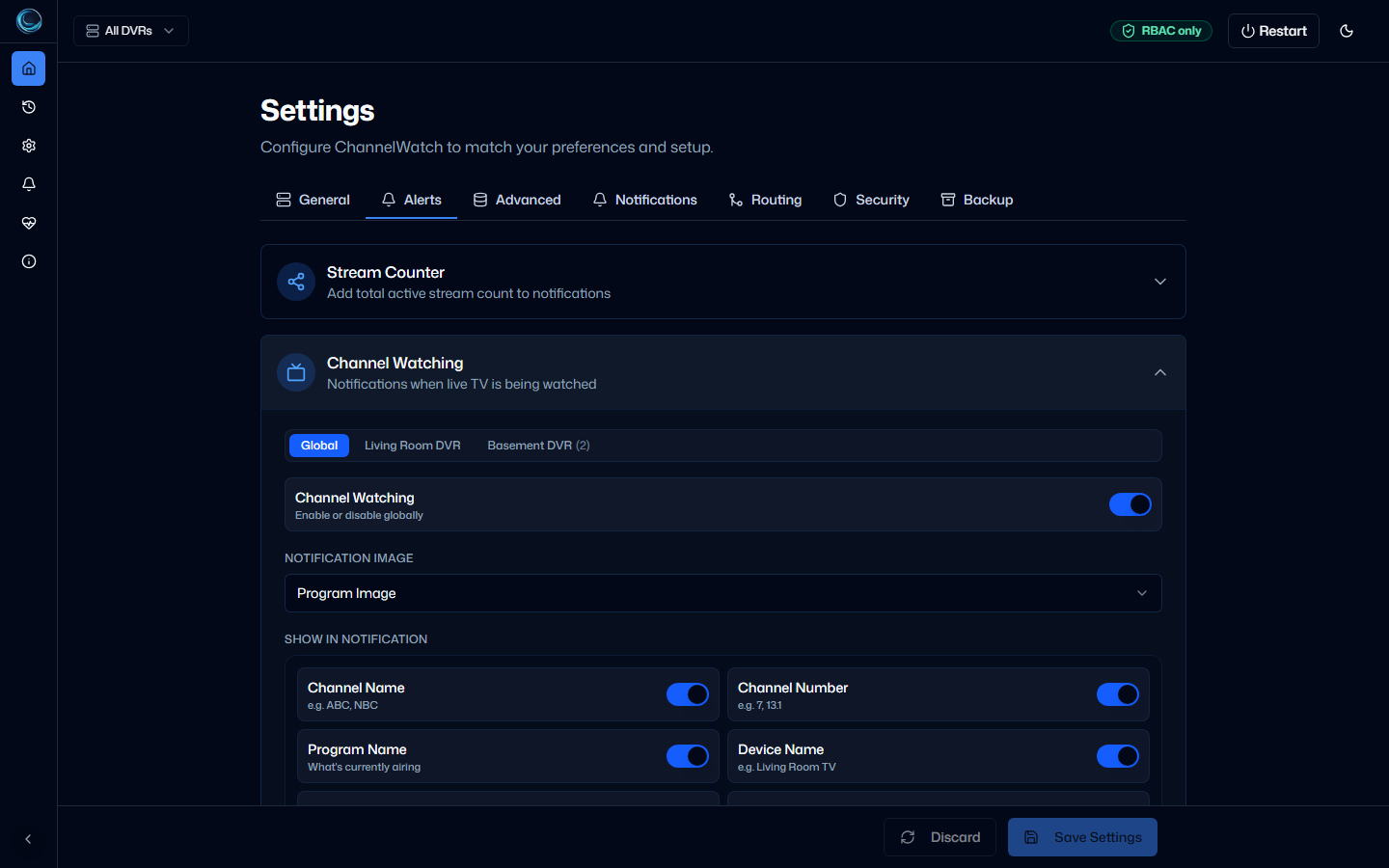The image size is (1389, 868).
Task: Open the heart-pulse health sidebar icon
Action: coord(29,223)
